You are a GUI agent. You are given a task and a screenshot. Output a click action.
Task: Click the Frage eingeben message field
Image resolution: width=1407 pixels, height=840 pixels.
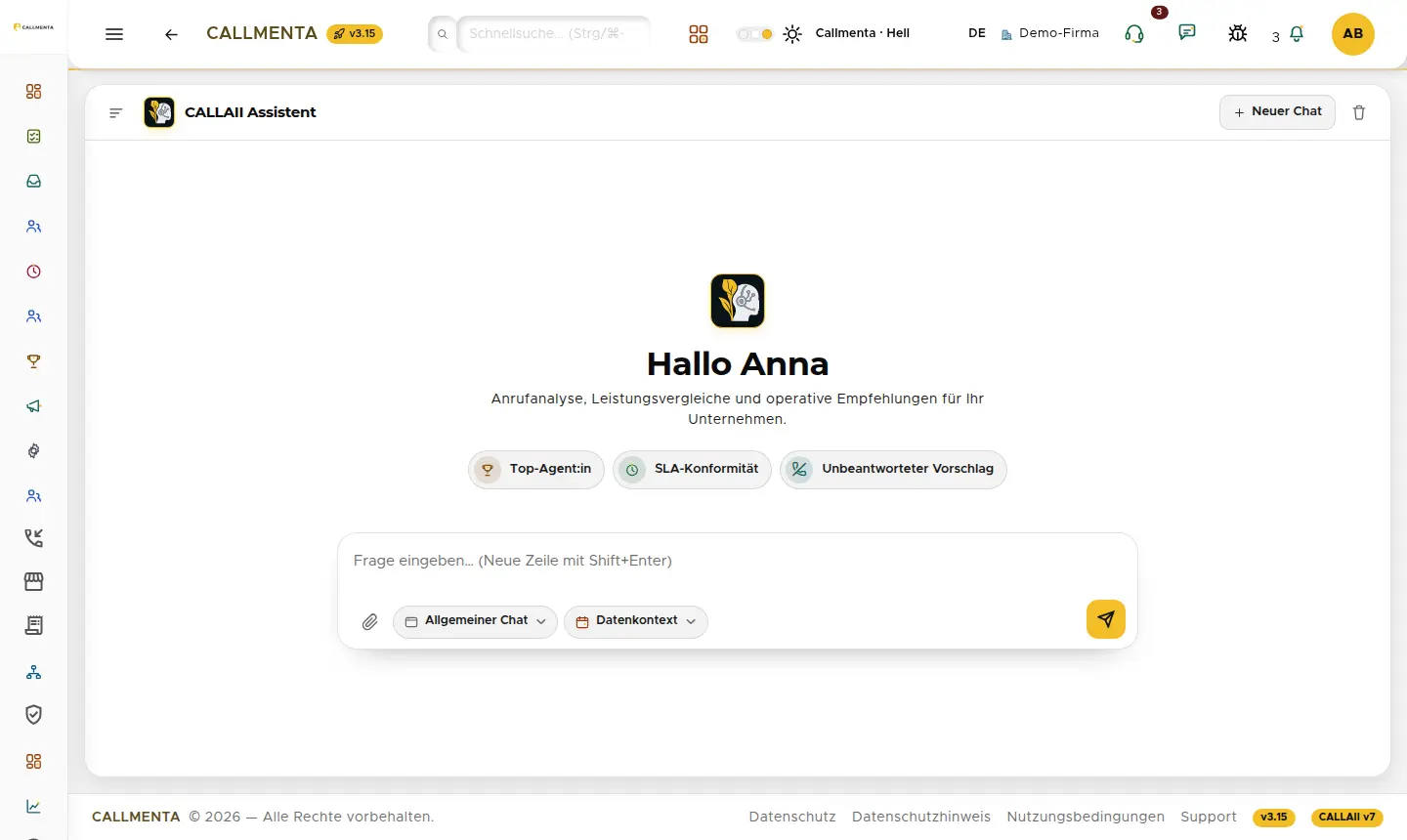tap(738, 562)
